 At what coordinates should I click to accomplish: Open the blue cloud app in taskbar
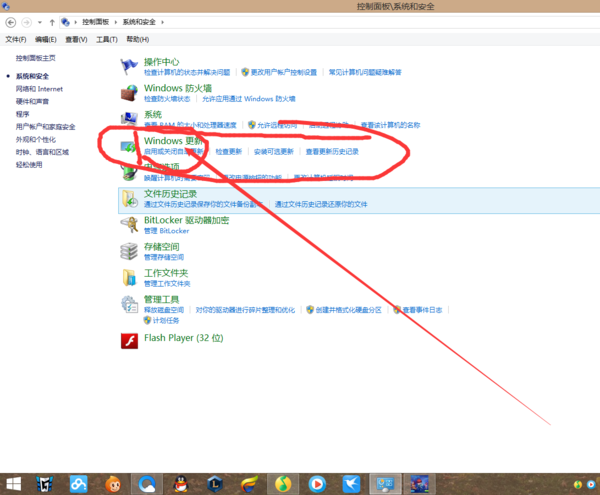coord(78,484)
